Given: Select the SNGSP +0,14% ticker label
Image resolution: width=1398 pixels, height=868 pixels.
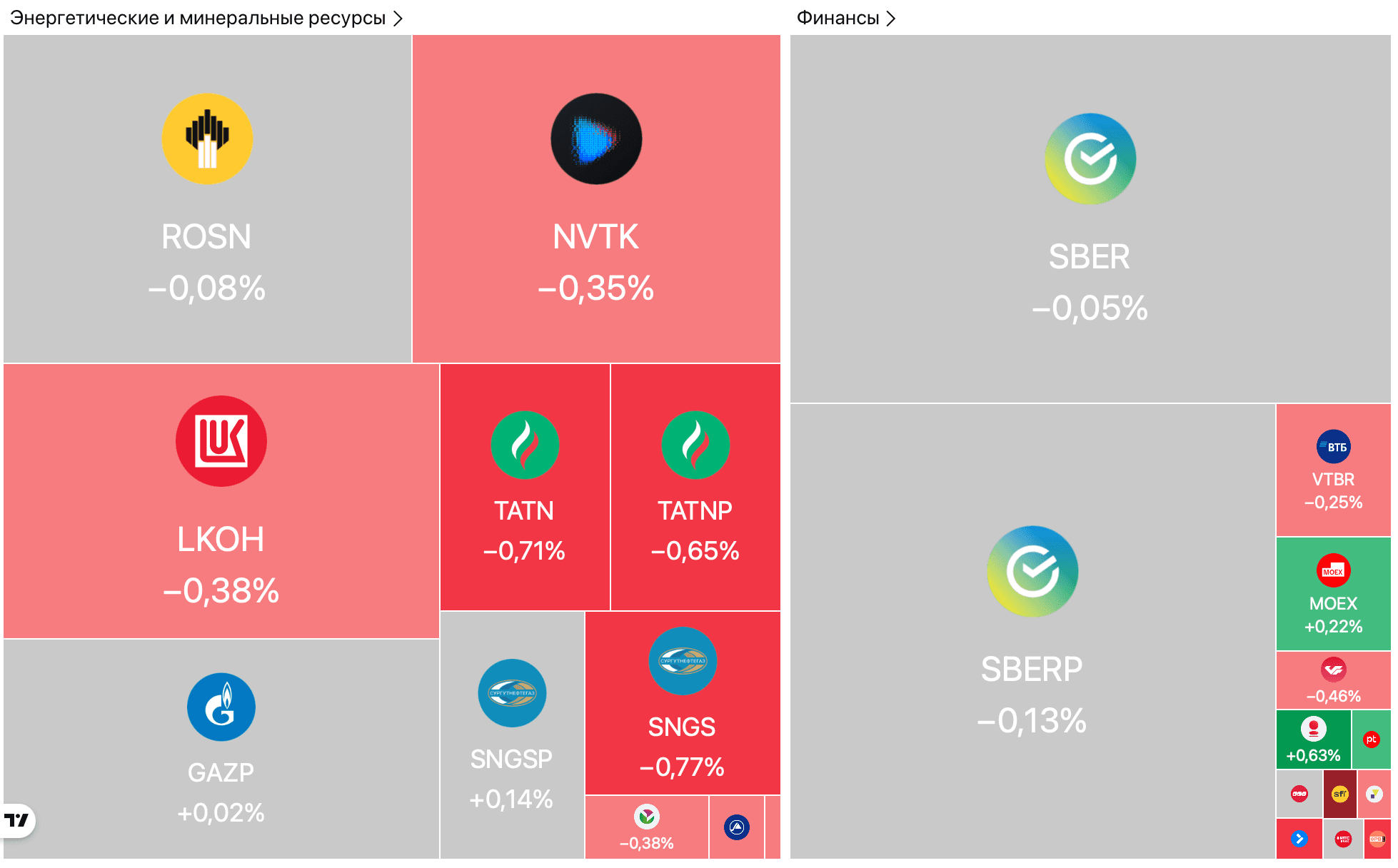Looking at the screenshot, I should pyautogui.click(x=511, y=779).
